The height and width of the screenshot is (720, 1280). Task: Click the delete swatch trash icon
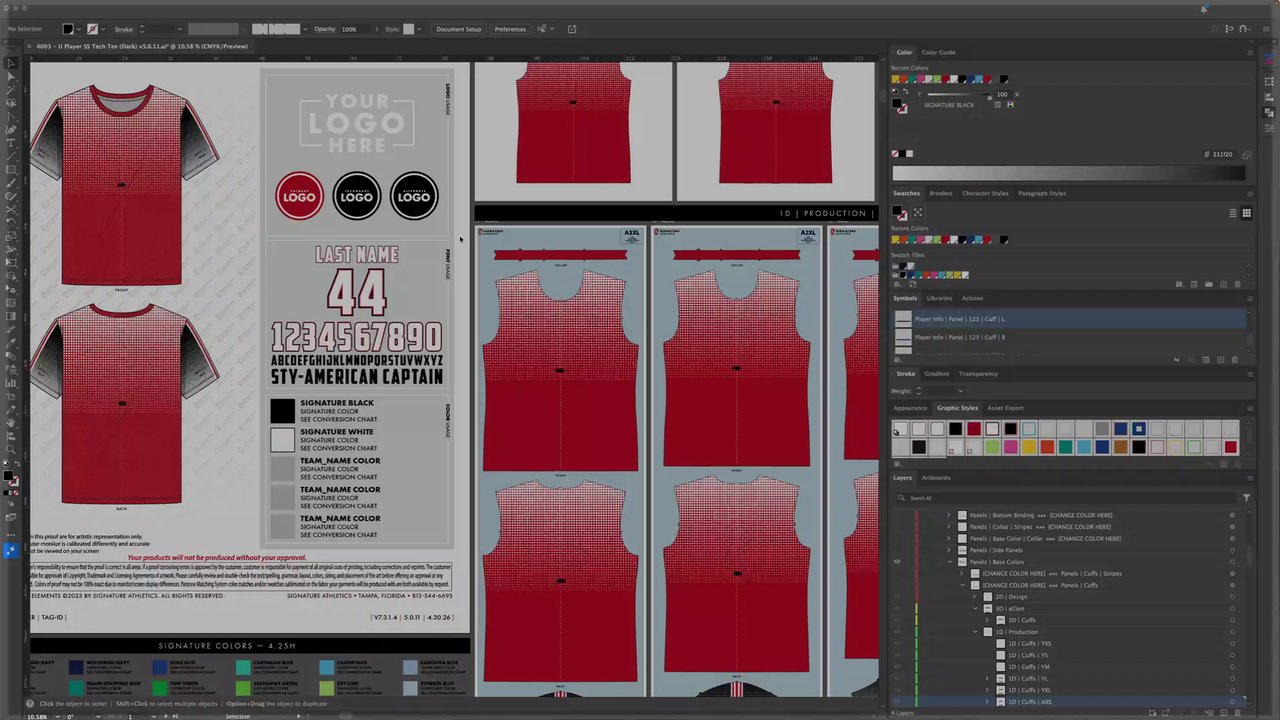[x=1236, y=284]
